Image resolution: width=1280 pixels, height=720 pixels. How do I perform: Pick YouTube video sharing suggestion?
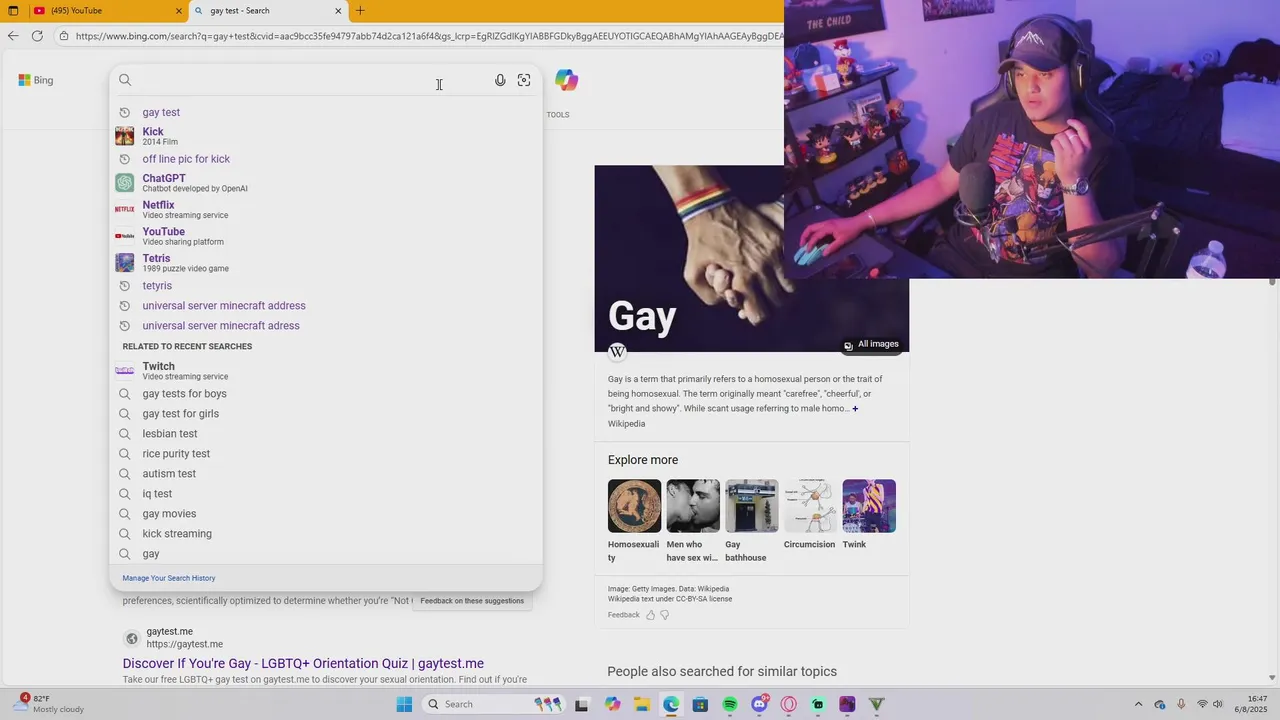326,236
